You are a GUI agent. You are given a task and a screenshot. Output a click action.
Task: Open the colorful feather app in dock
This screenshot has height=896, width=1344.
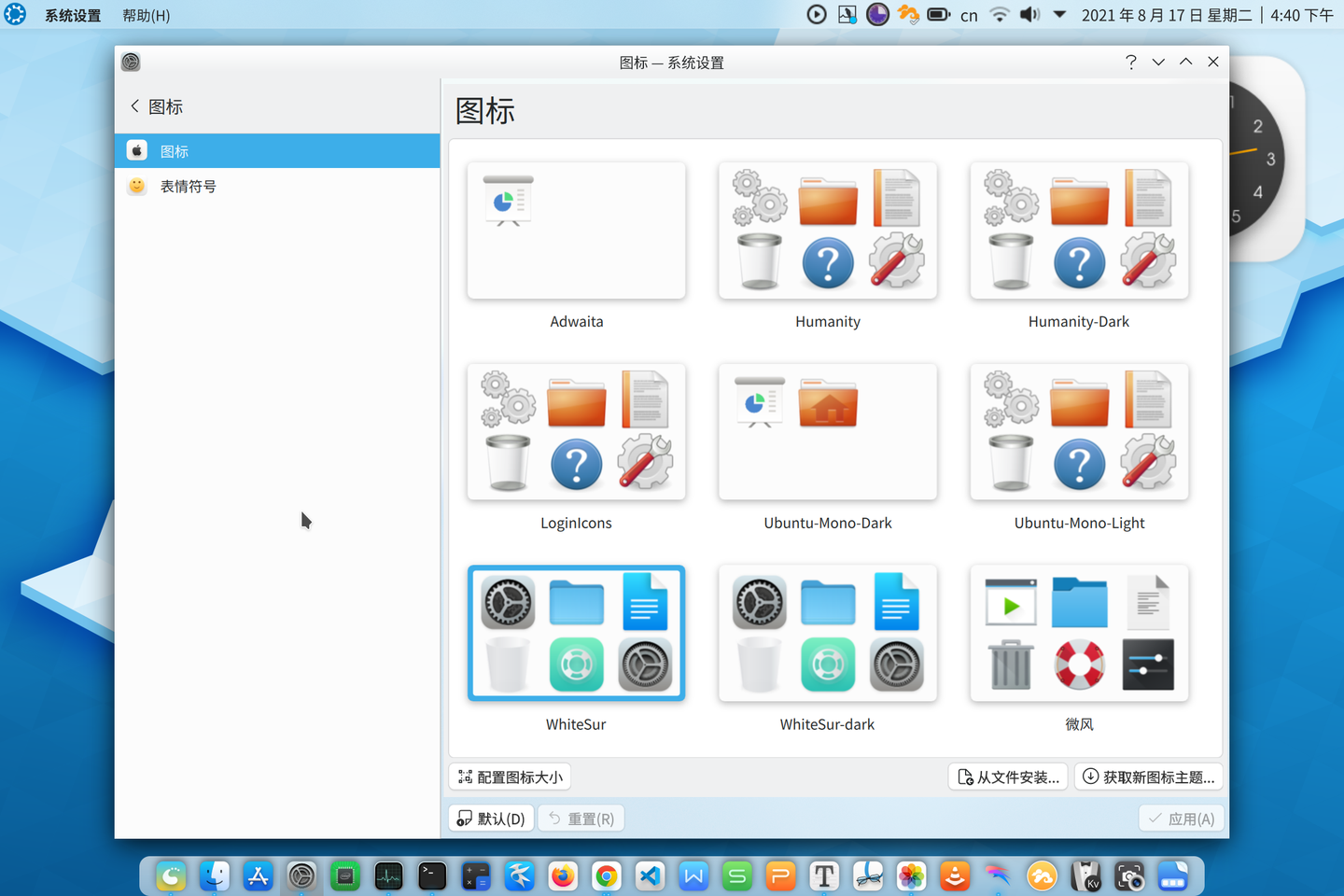pos(999,875)
